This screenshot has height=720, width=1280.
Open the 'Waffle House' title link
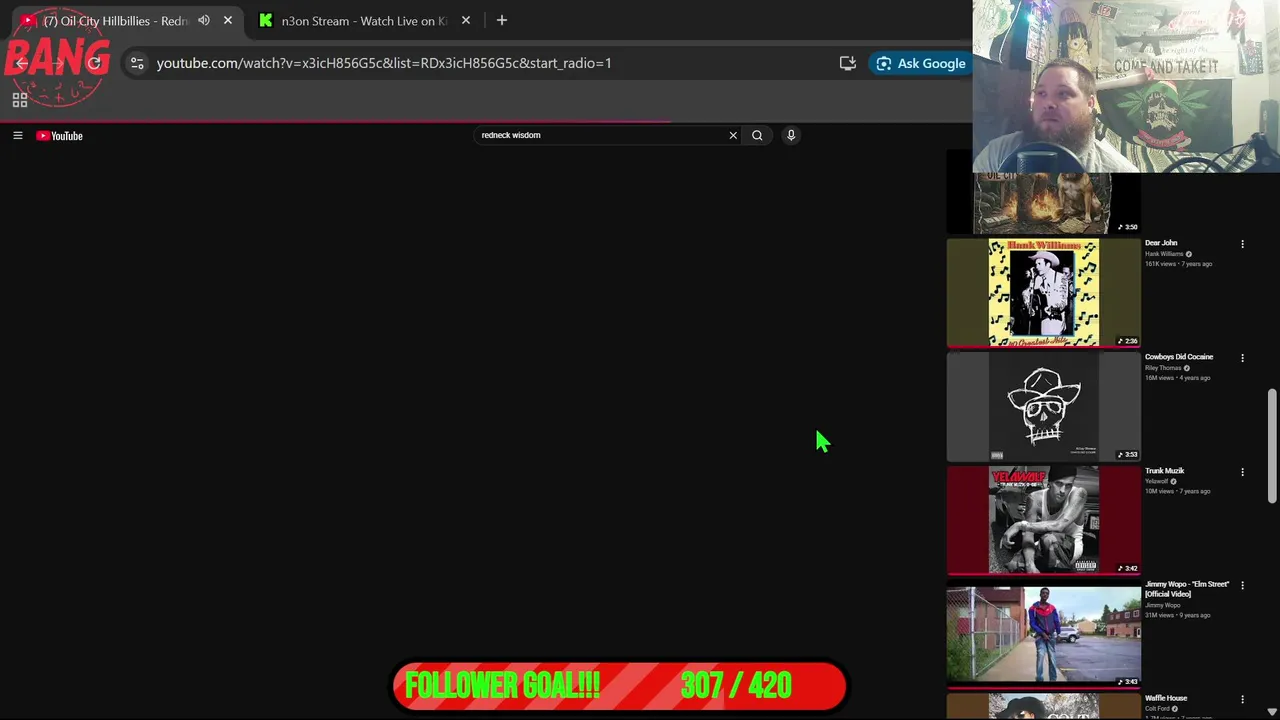coord(1166,699)
